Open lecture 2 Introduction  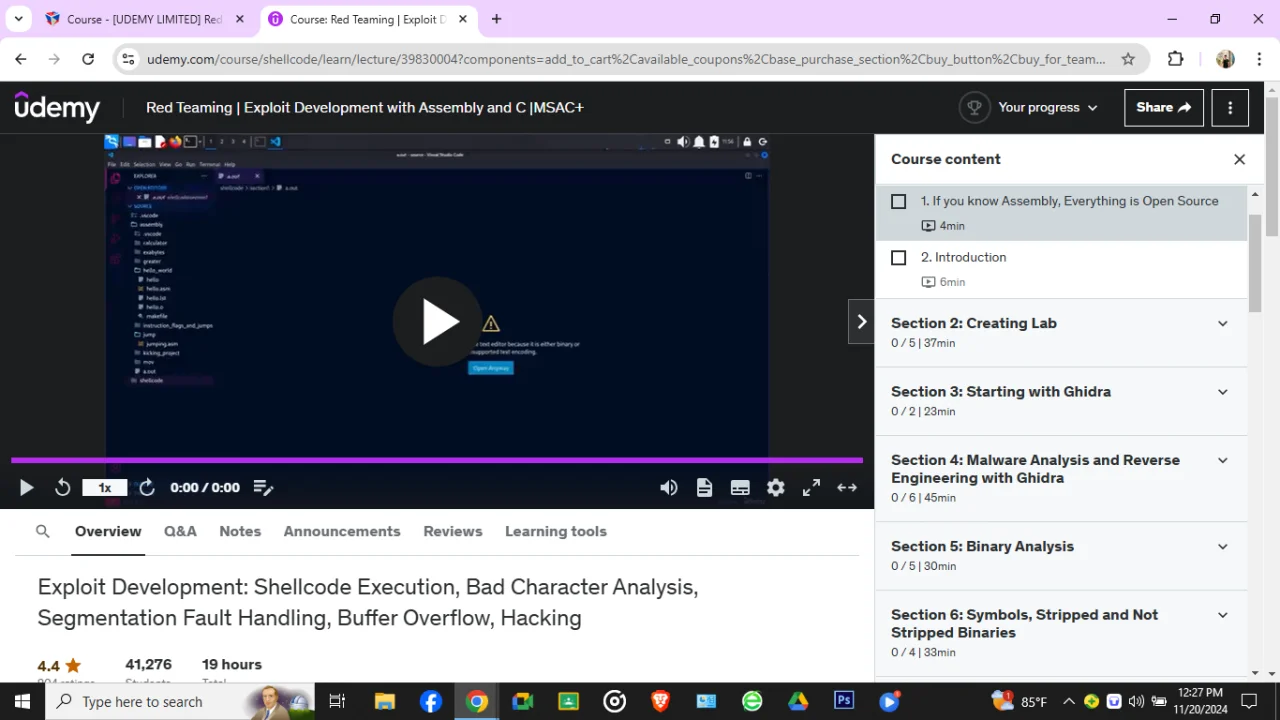1061,269
